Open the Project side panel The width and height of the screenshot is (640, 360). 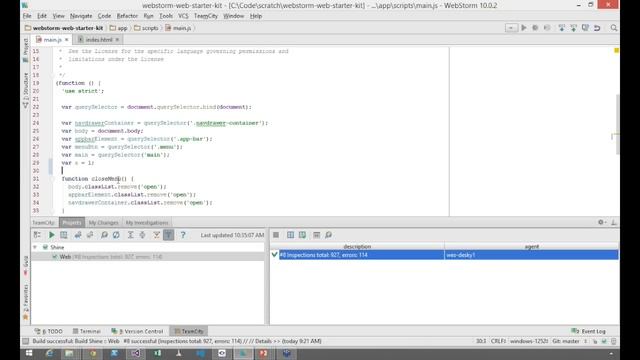pyautogui.click(x=26, y=50)
